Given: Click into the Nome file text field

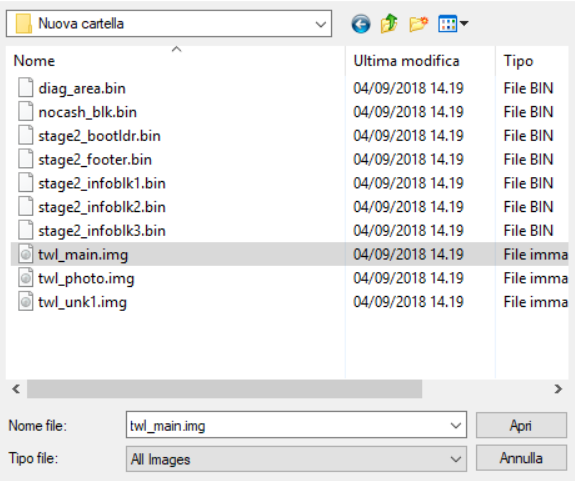Looking at the screenshot, I should 286,425.
